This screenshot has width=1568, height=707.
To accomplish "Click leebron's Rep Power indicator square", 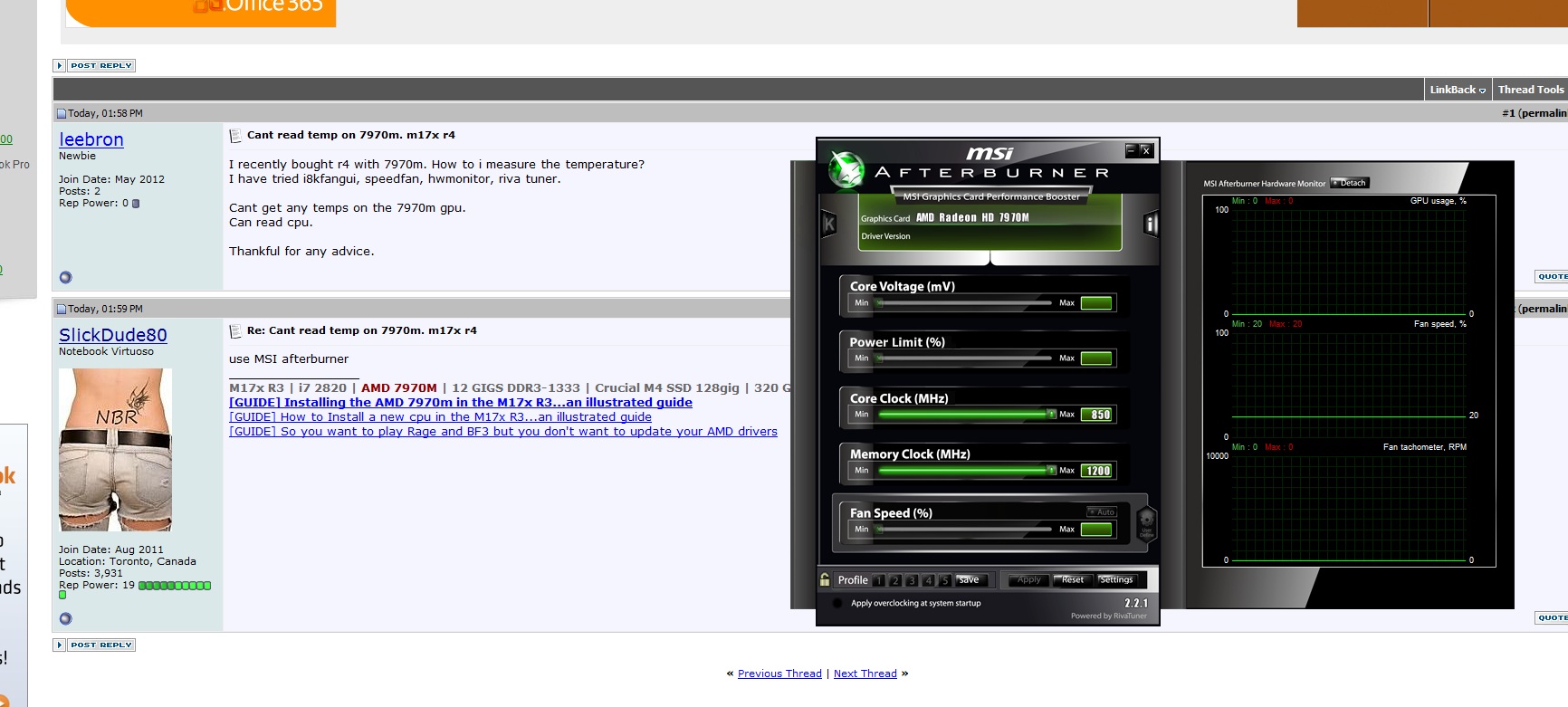I will (136, 204).
